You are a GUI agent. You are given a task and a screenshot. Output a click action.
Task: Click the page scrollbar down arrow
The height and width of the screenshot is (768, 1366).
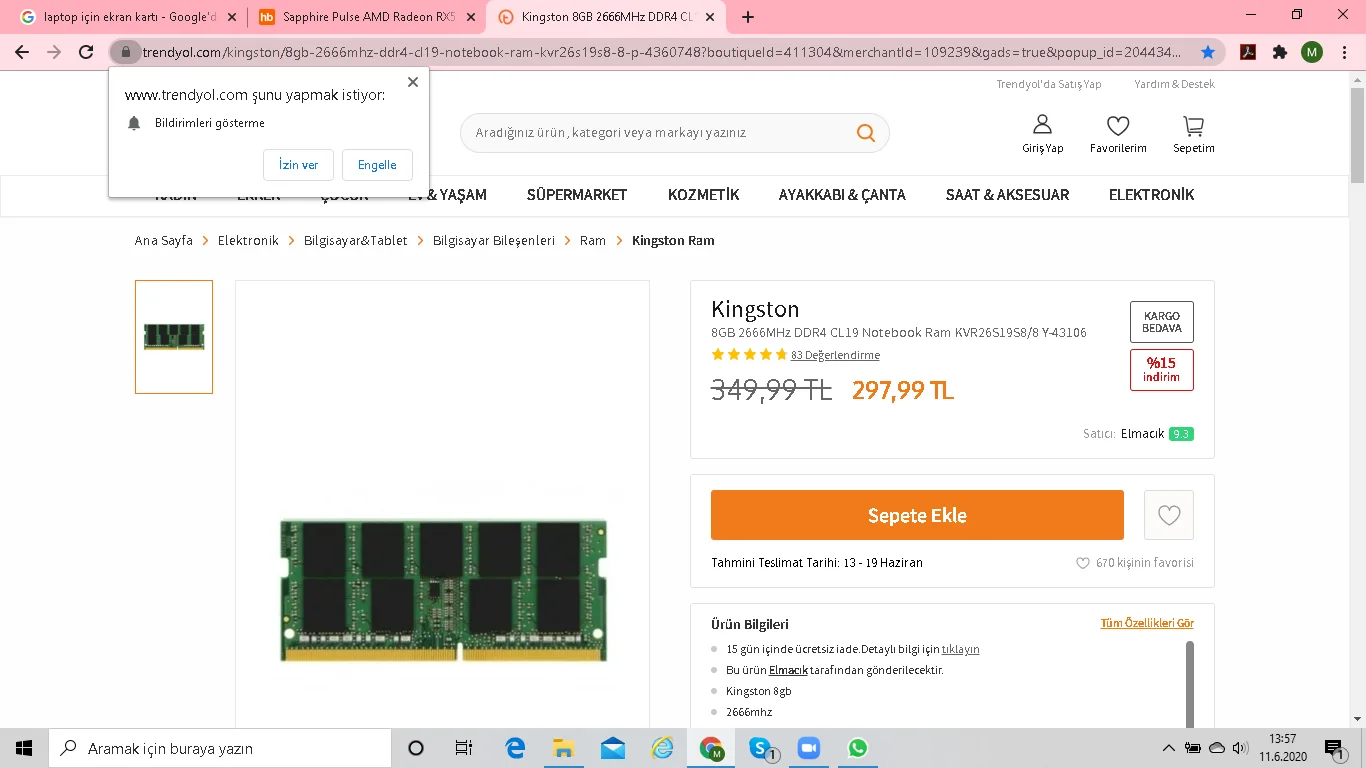click(1357, 718)
